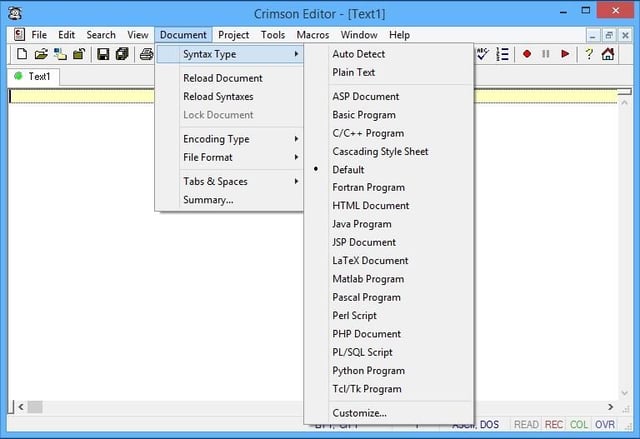Viewport: 640px width, 439px height.
Task: Set syntax to C/C++ Program
Action: click(x=389, y=133)
